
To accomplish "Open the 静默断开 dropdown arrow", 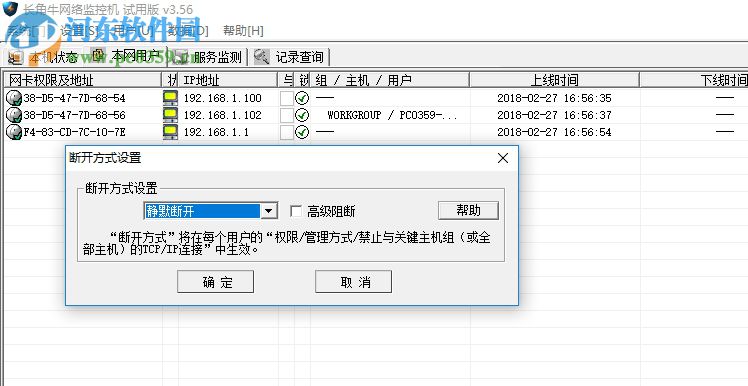I will coord(270,211).
